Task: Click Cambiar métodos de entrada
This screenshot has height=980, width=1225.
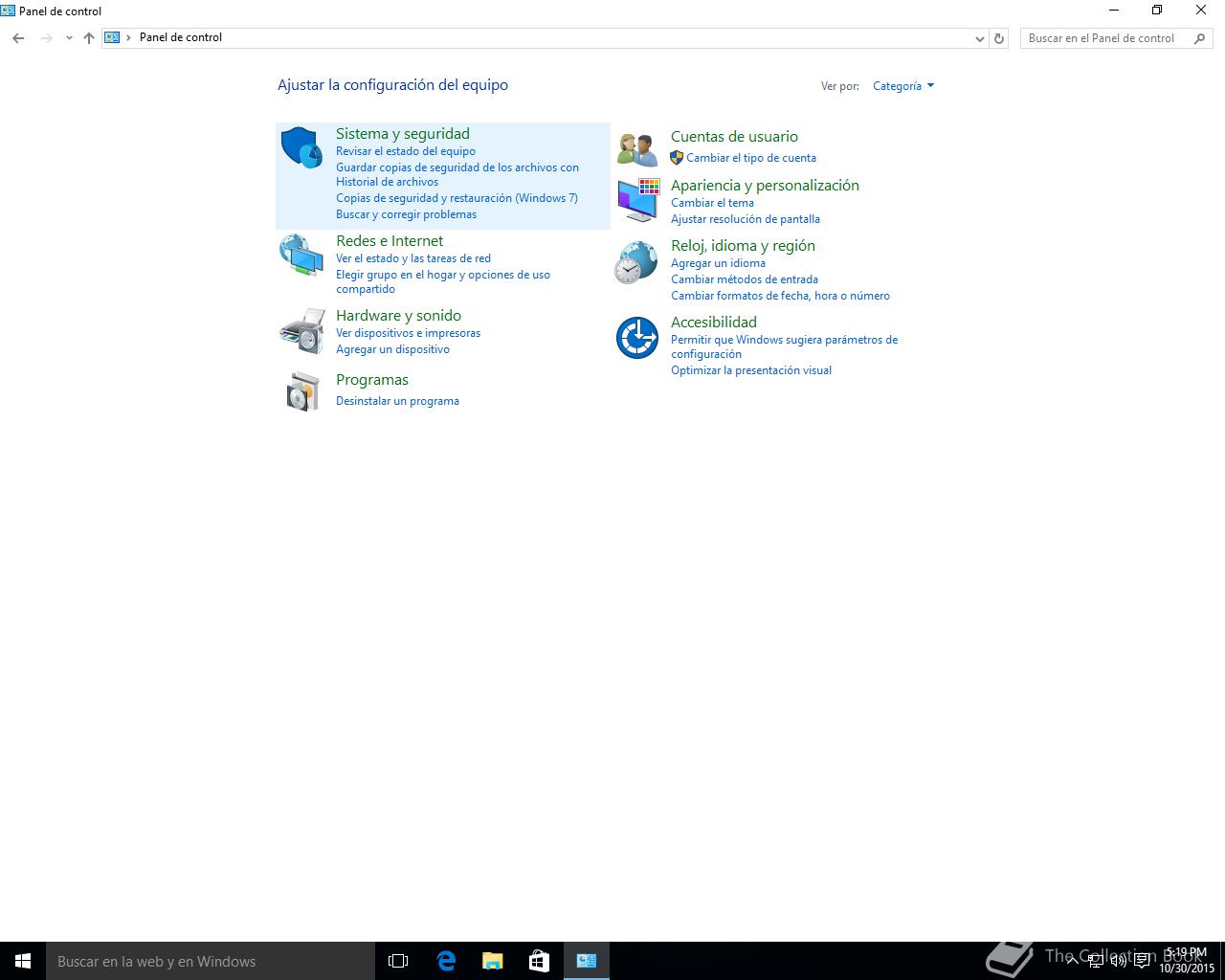Action: pyautogui.click(x=745, y=279)
